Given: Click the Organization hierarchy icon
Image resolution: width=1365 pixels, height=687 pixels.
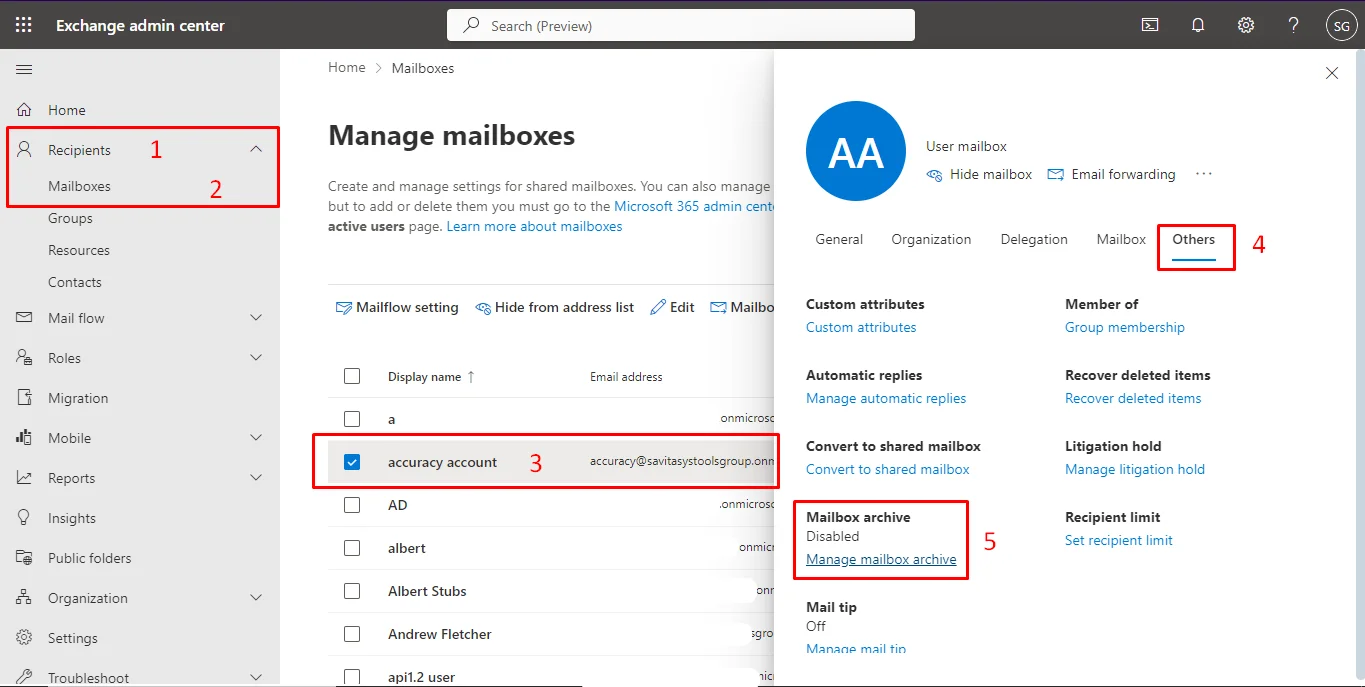Looking at the screenshot, I should point(25,598).
